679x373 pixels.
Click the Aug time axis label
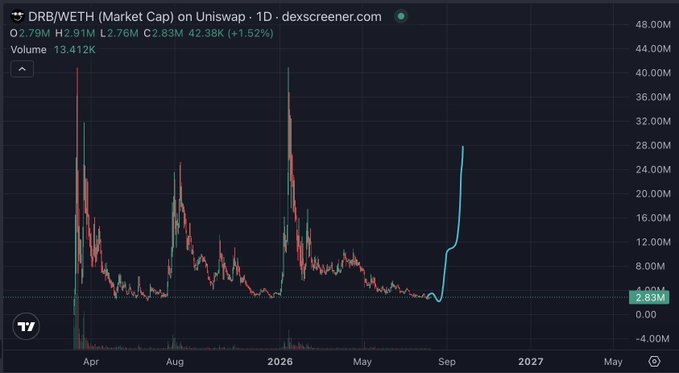[175, 361]
